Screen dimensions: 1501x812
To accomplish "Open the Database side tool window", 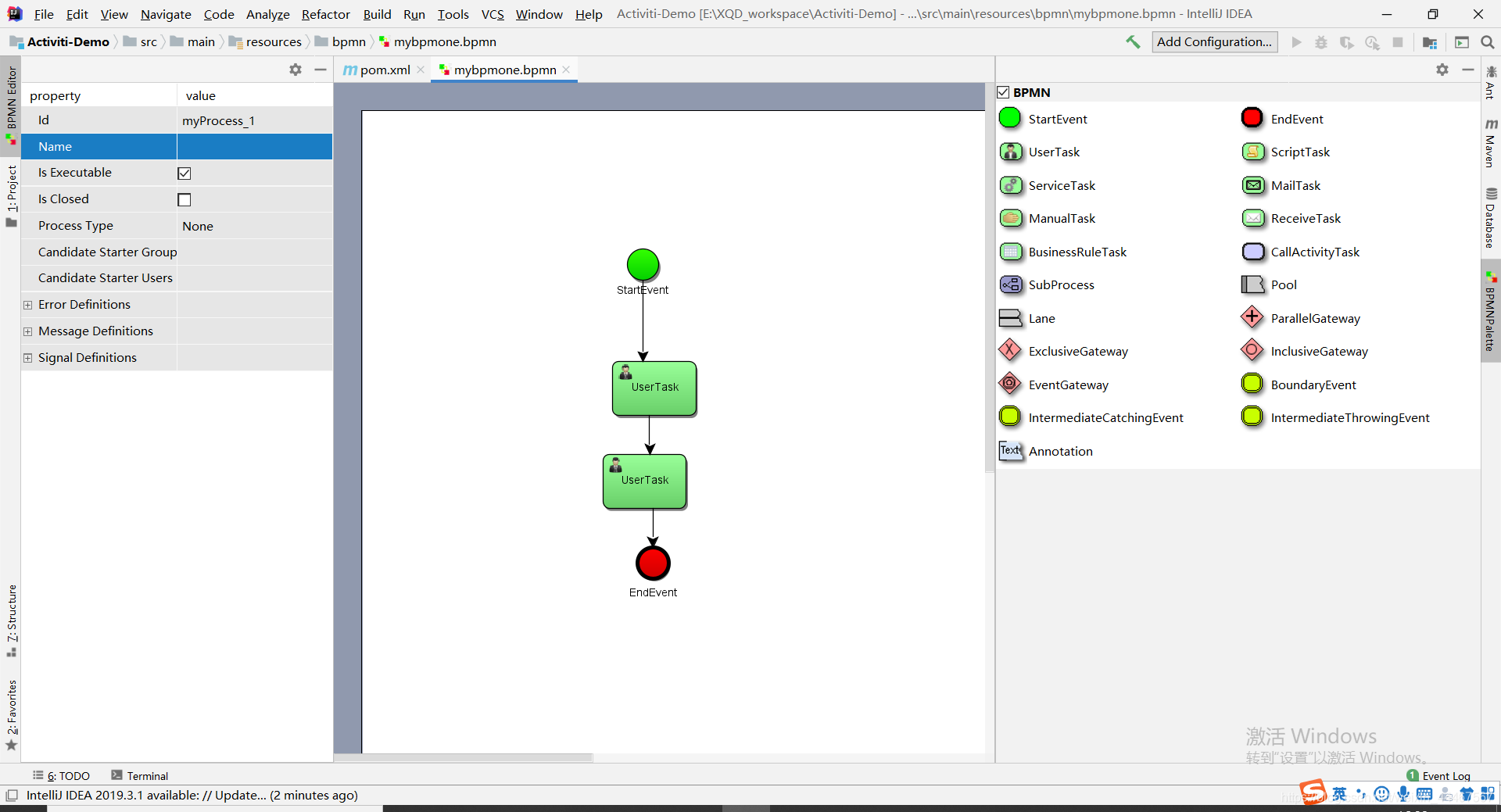I will point(1491,219).
